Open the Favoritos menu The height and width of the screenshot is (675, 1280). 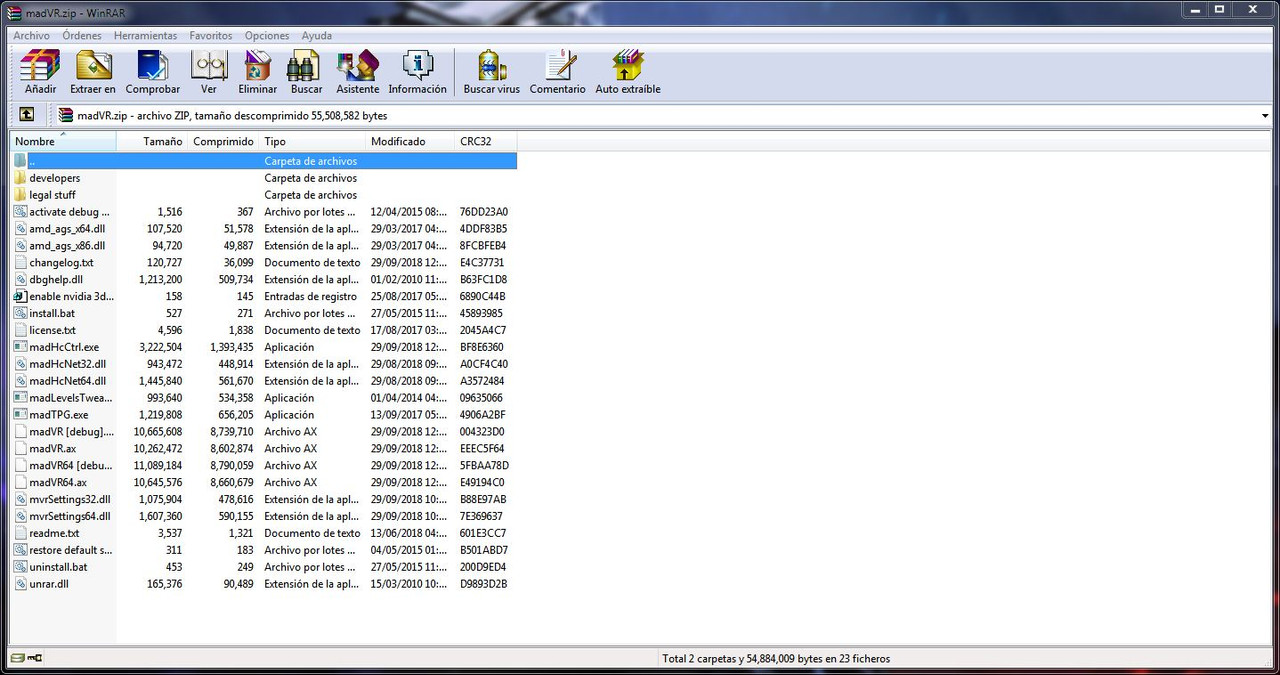tap(211, 36)
